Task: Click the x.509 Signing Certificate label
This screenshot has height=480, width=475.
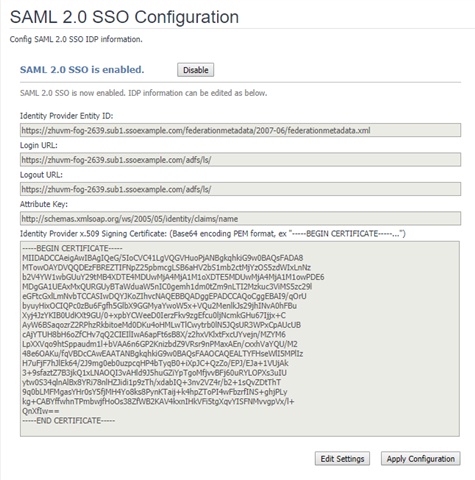Action: (213, 234)
